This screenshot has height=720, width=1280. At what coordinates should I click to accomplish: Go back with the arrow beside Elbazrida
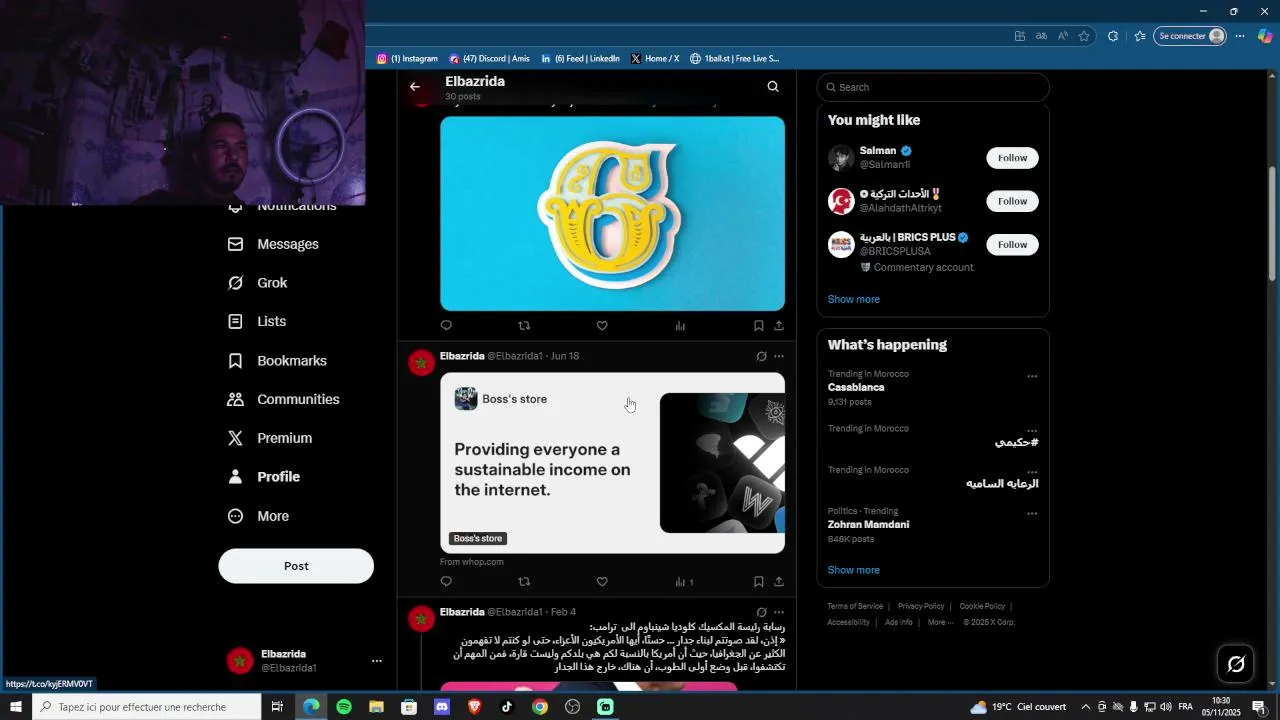pos(415,87)
